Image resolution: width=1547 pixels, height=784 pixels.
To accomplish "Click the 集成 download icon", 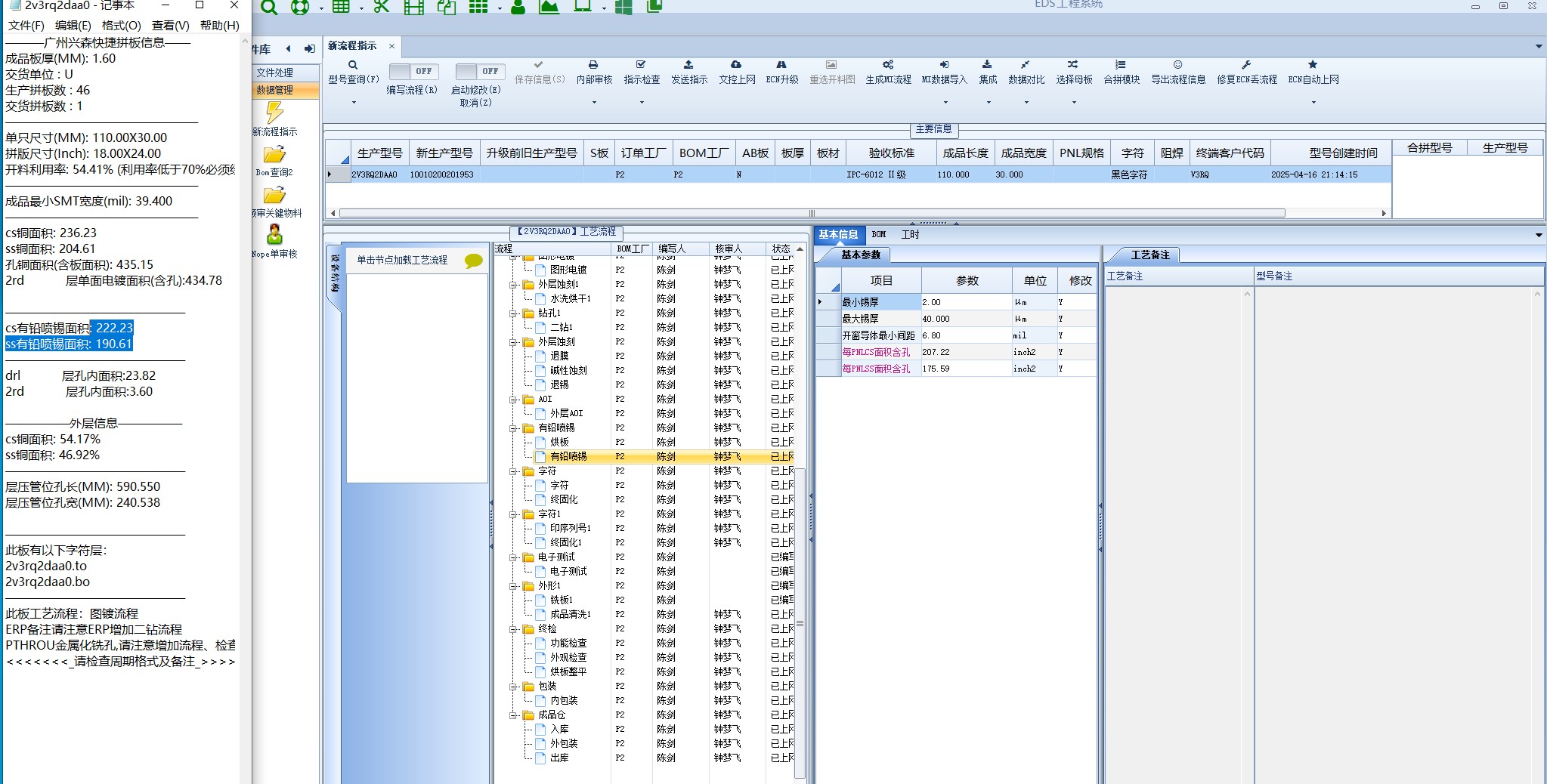I will [x=987, y=65].
